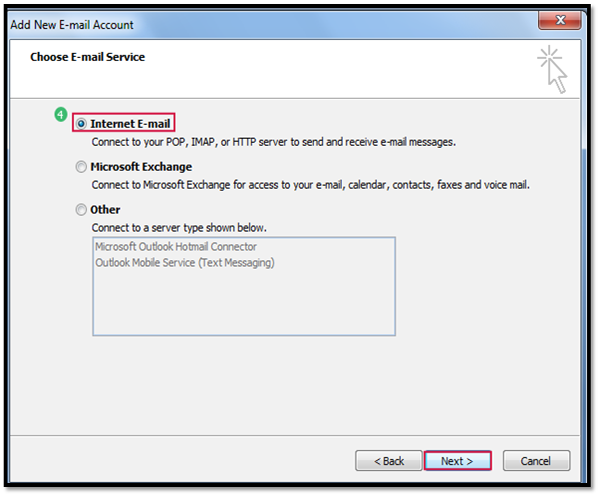Click the Next button
This screenshot has width=600, height=497.
(458, 461)
